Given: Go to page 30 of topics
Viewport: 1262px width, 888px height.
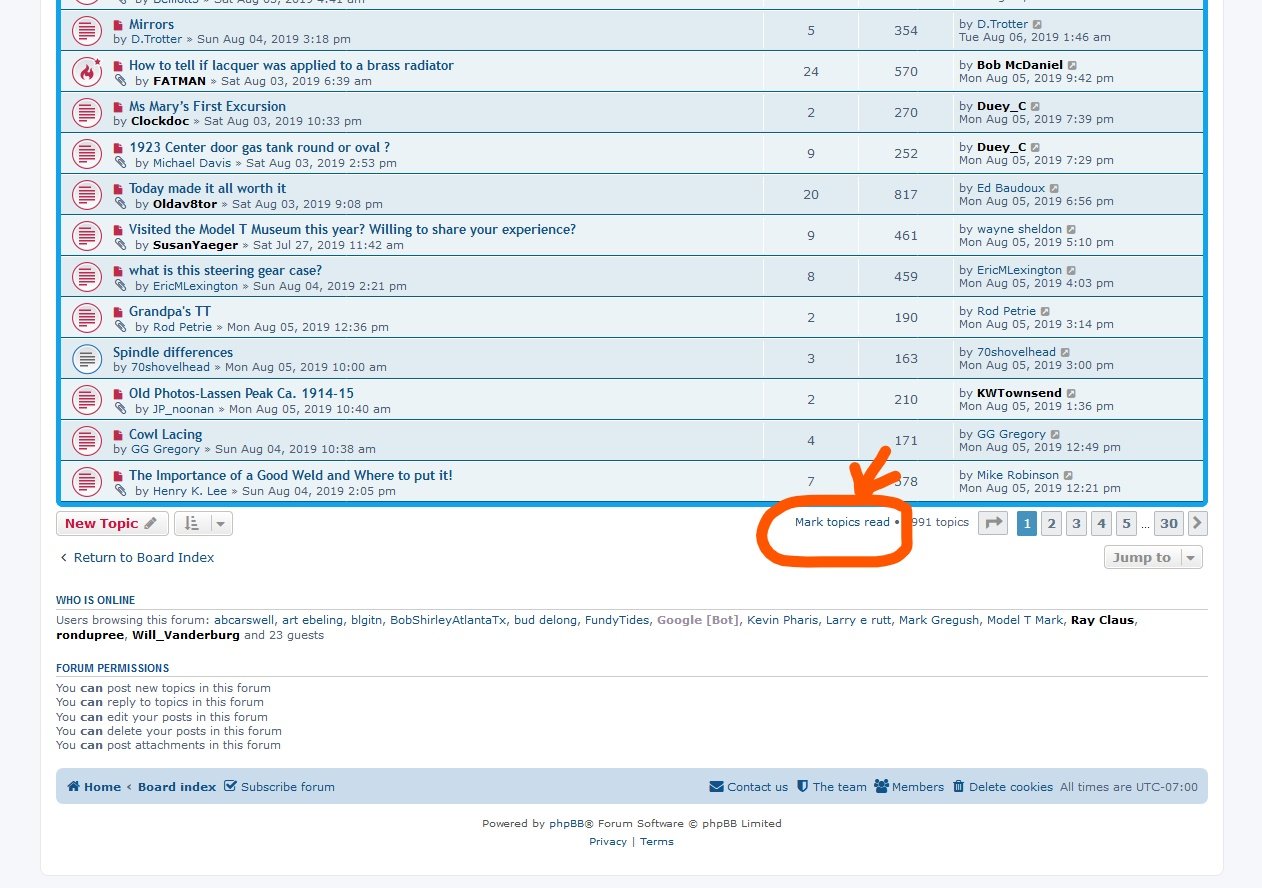Looking at the screenshot, I should click(1168, 523).
